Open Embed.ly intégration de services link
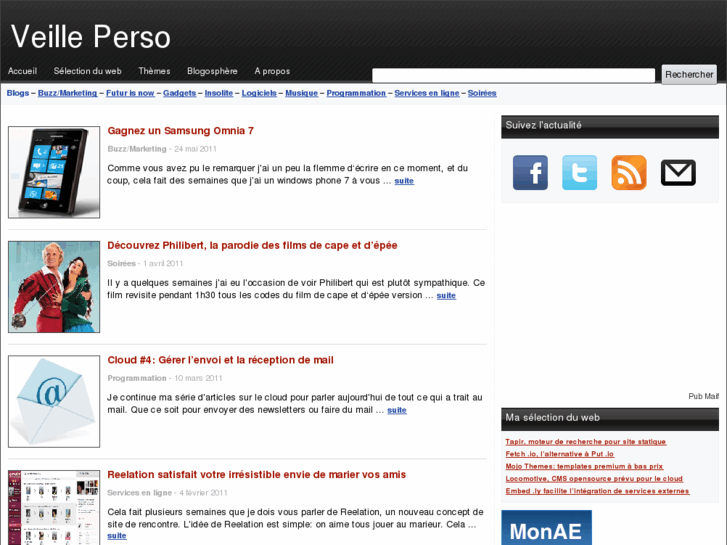This screenshot has width=727, height=545. (x=597, y=491)
